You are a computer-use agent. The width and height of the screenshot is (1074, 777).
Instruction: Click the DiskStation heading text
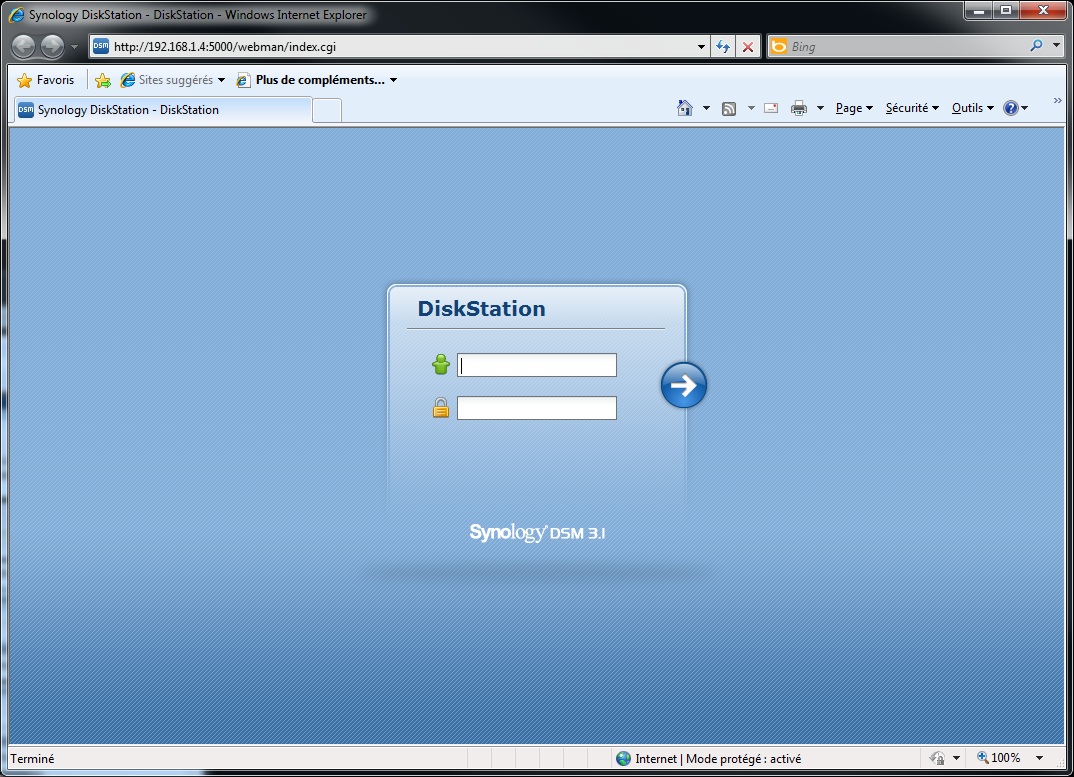point(482,308)
